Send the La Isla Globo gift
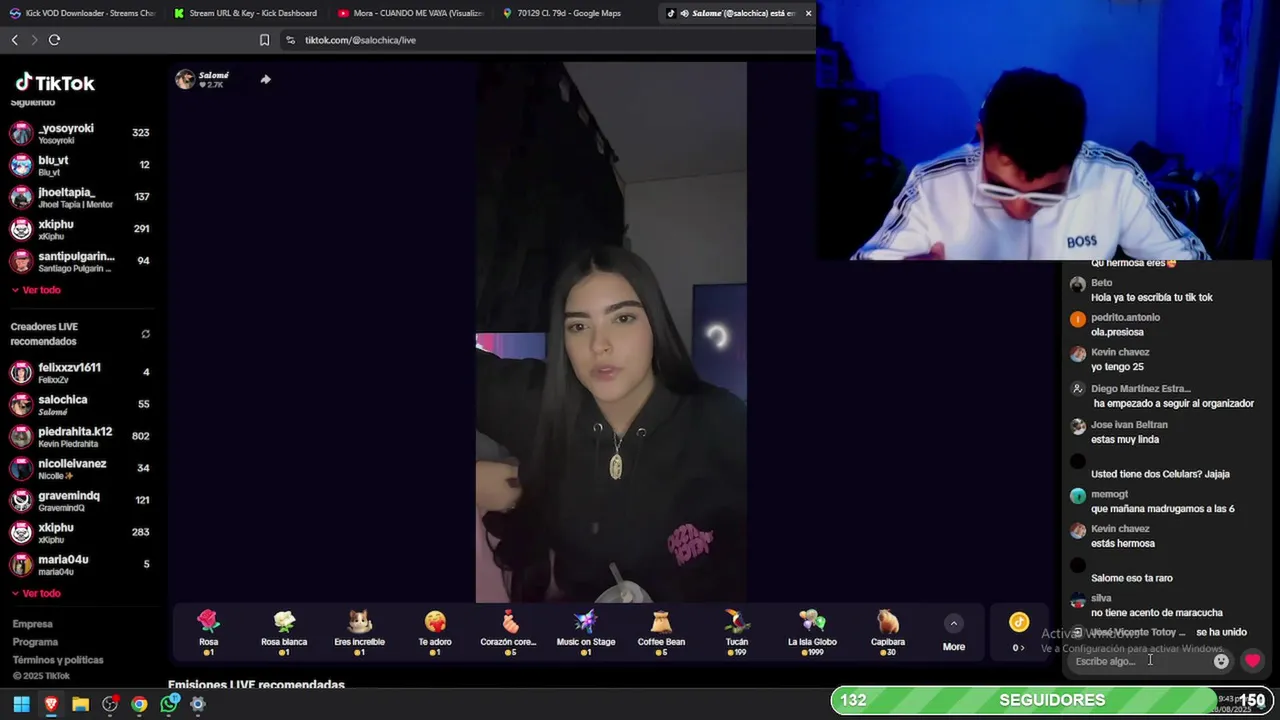1280x720 pixels. pyautogui.click(x=812, y=632)
